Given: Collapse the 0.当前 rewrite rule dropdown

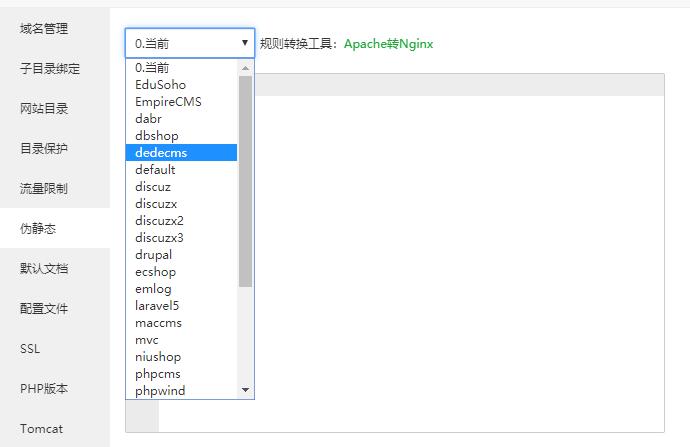Looking at the screenshot, I should coord(190,43).
